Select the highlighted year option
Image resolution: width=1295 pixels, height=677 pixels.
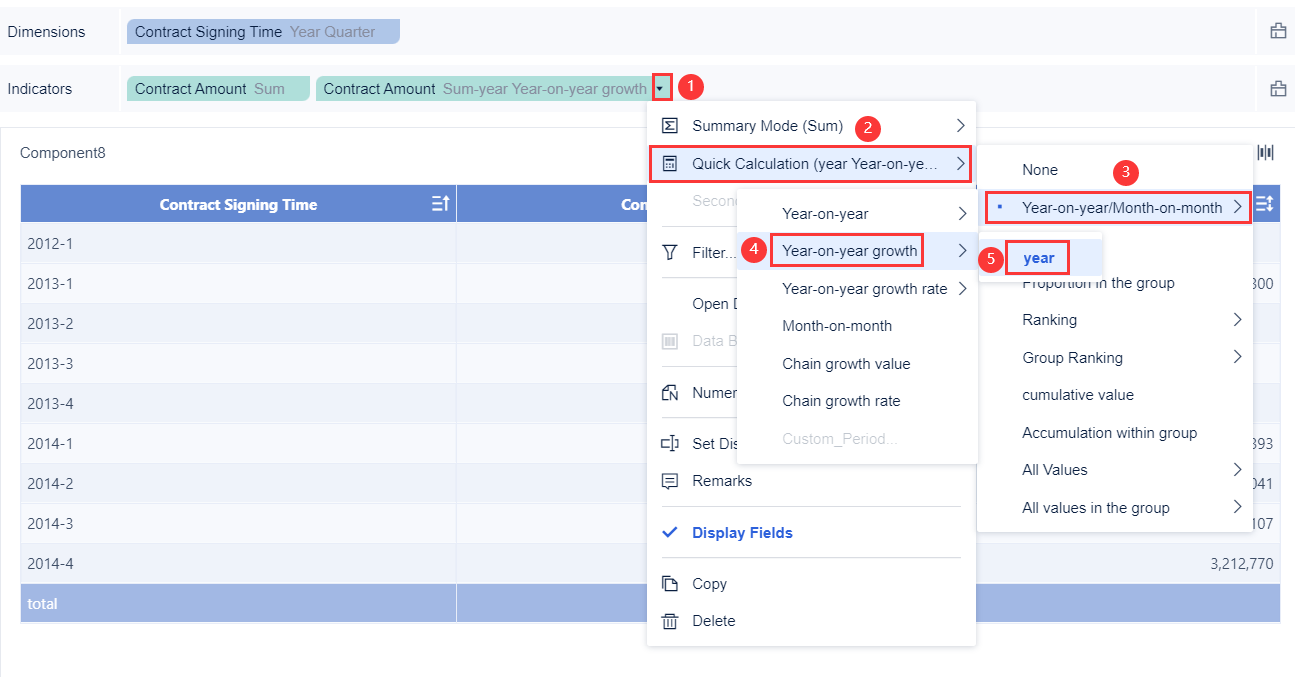[x=1036, y=257]
